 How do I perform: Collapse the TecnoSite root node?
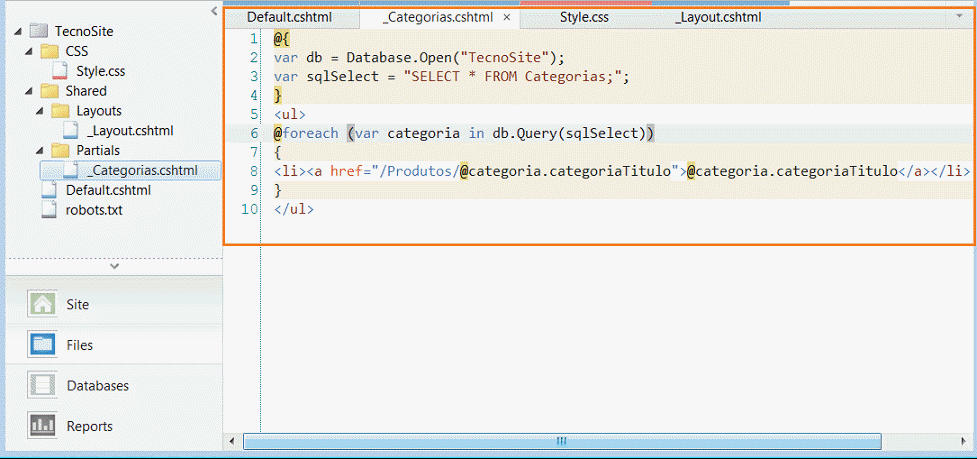click(17, 31)
